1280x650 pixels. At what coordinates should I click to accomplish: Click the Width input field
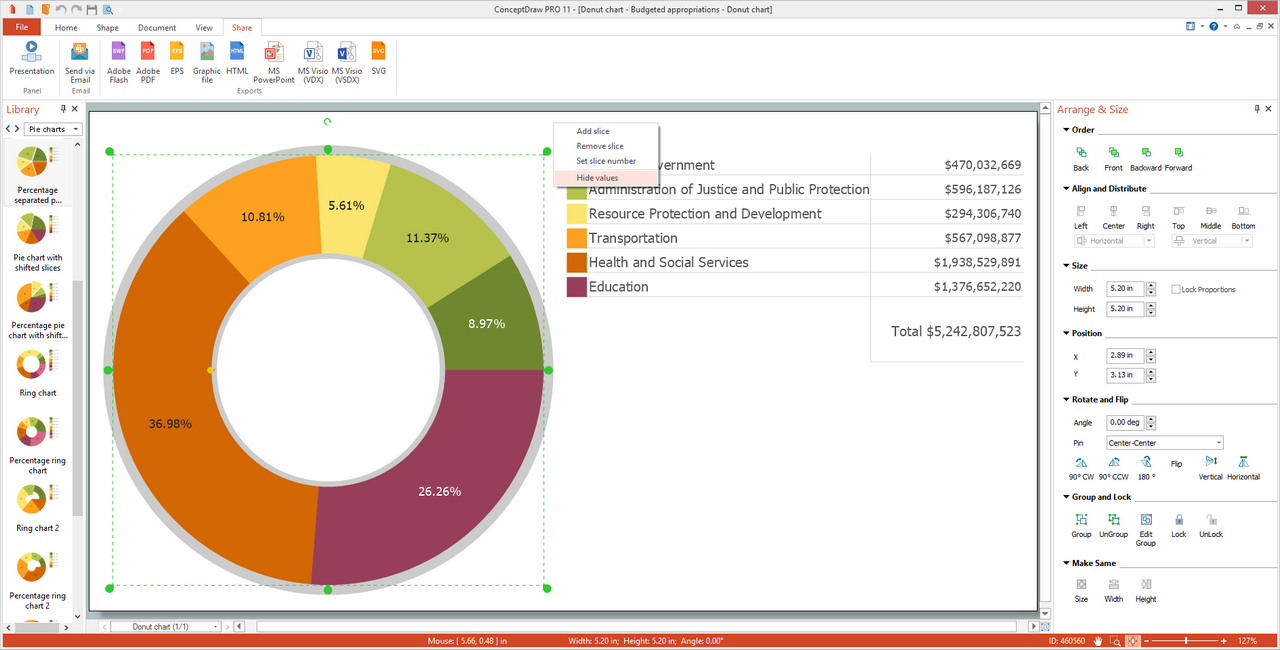(x=1125, y=289)
